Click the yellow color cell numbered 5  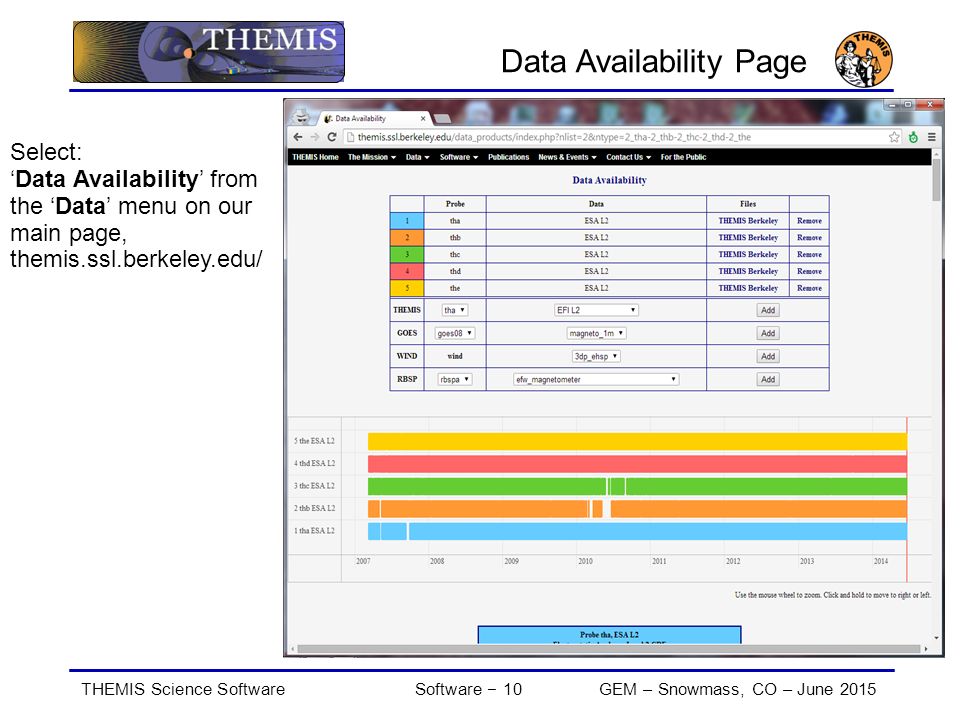pos(407,288)
